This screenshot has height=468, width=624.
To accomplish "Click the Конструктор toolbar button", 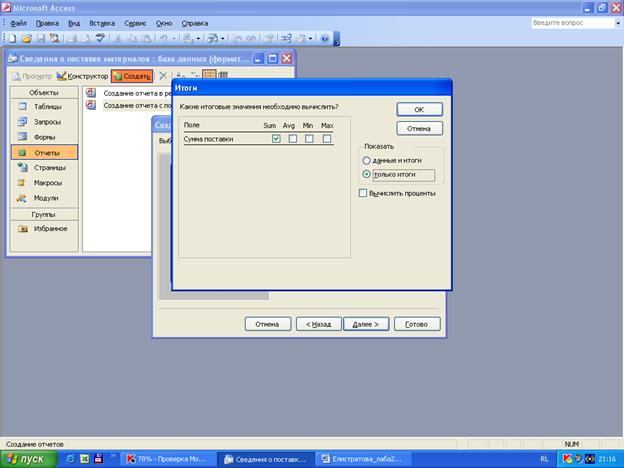I will point(82,76).
